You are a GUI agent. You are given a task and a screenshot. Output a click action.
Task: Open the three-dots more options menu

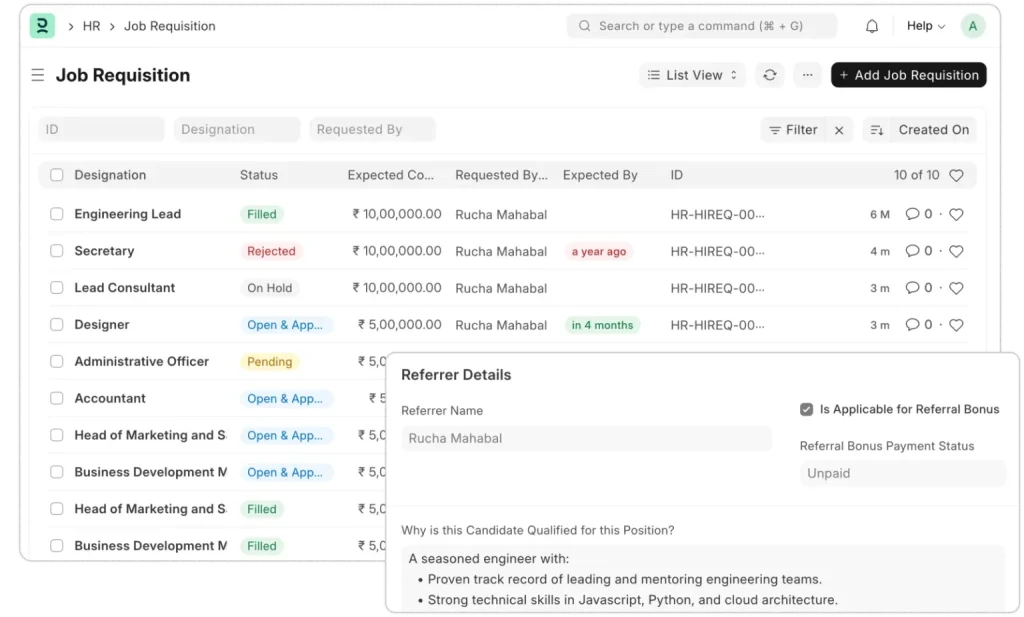(808, 75)
